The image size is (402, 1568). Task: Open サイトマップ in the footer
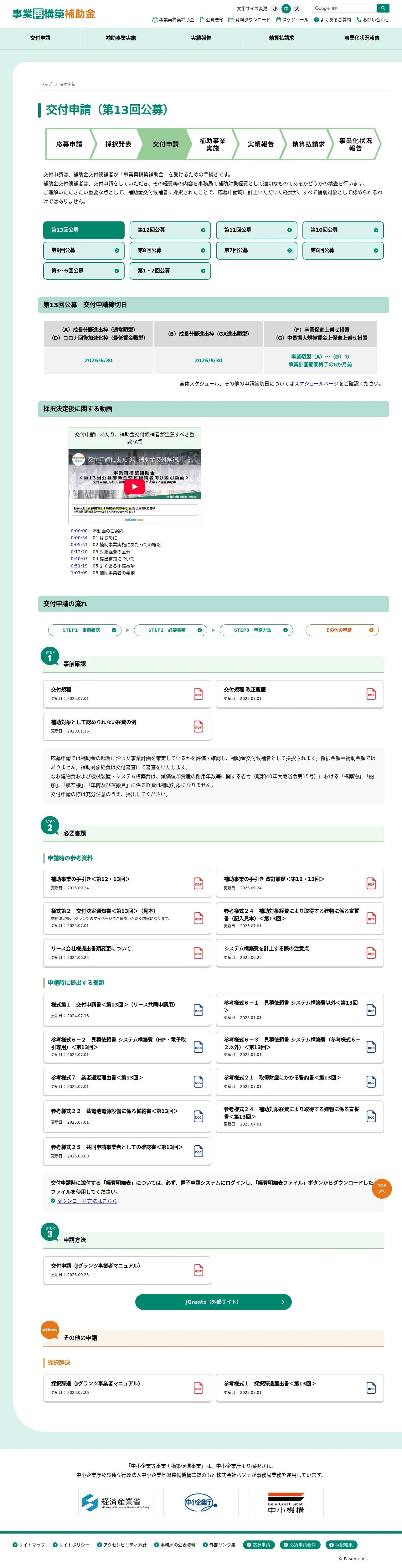(28, 1544)
